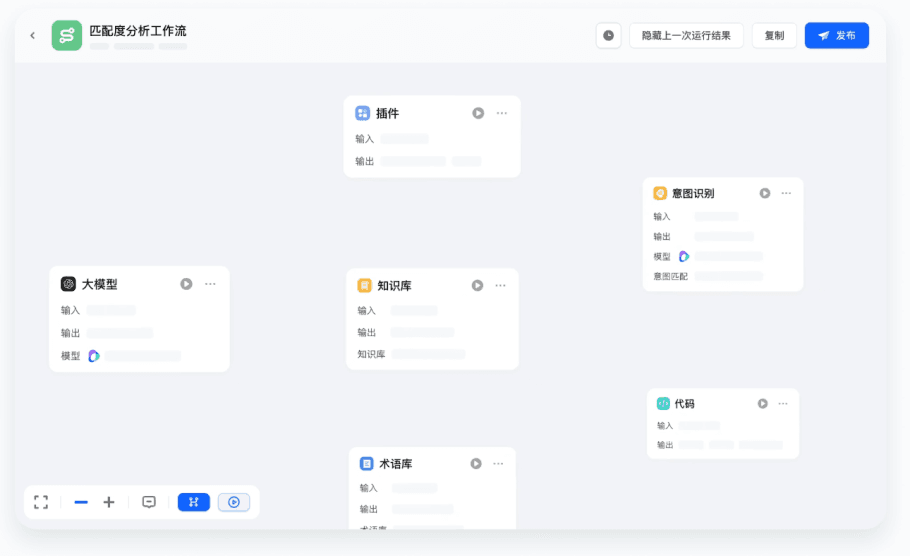Toggle the blue auto-layout button

[x=194, y=502]
